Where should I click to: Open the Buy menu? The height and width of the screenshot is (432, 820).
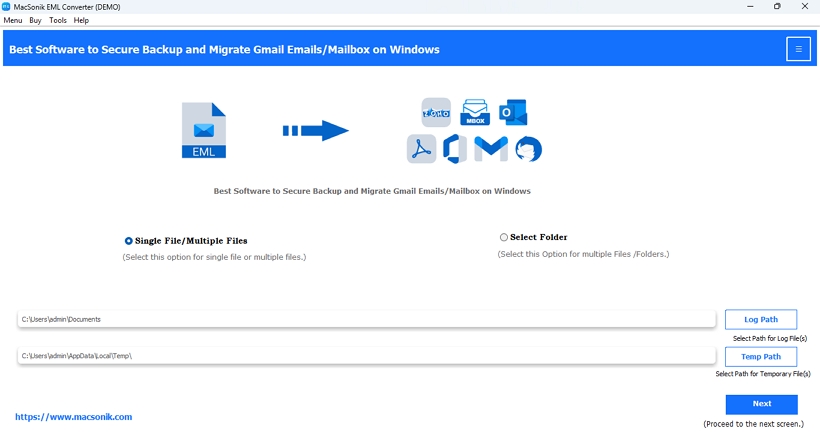click(x=35, y=20)
